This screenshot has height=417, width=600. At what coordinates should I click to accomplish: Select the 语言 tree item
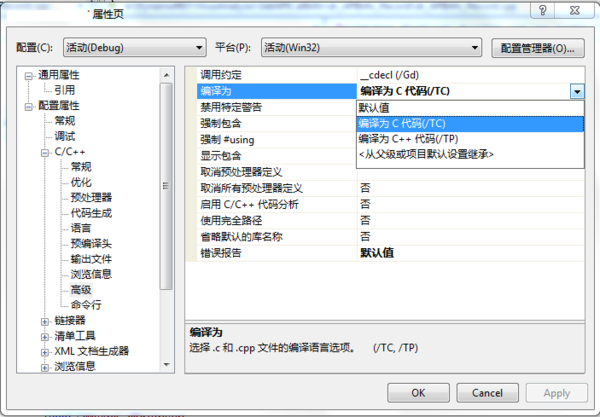click(81, 228)
